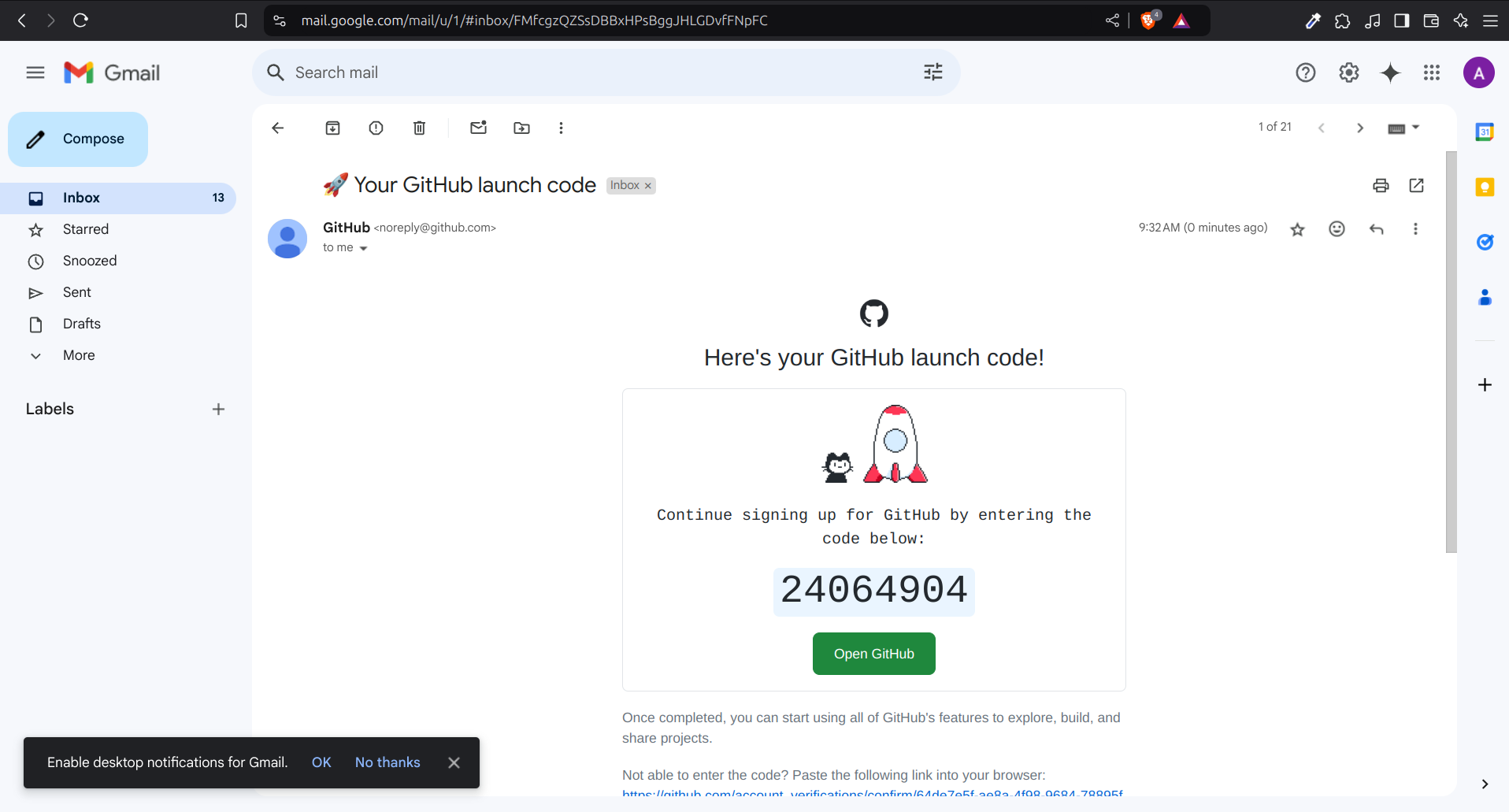Add emoji reaction to message
This screenshot has width=1509, height=812.
coord(1337,229)
